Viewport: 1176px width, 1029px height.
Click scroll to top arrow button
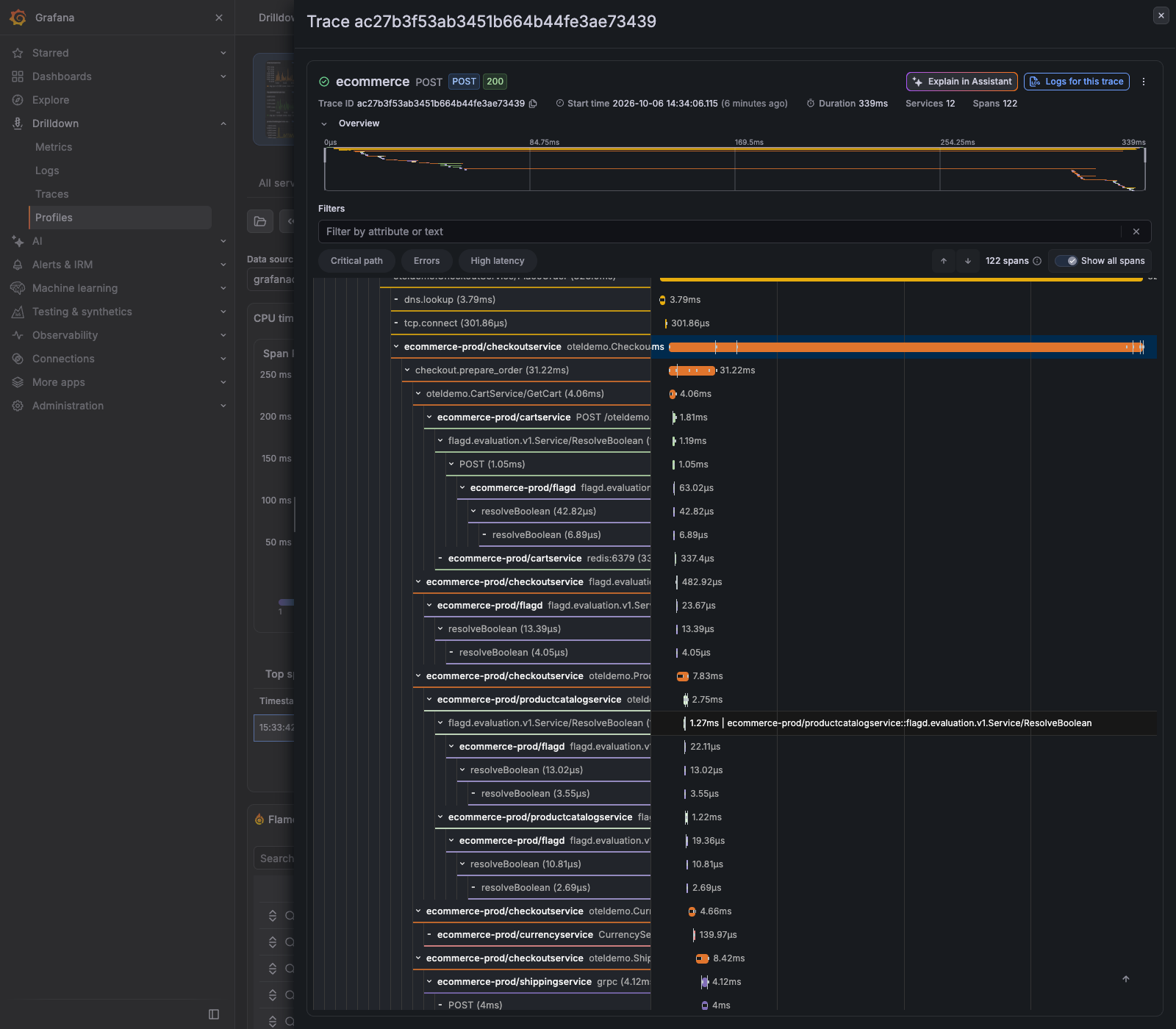(x=1126, y=979)
